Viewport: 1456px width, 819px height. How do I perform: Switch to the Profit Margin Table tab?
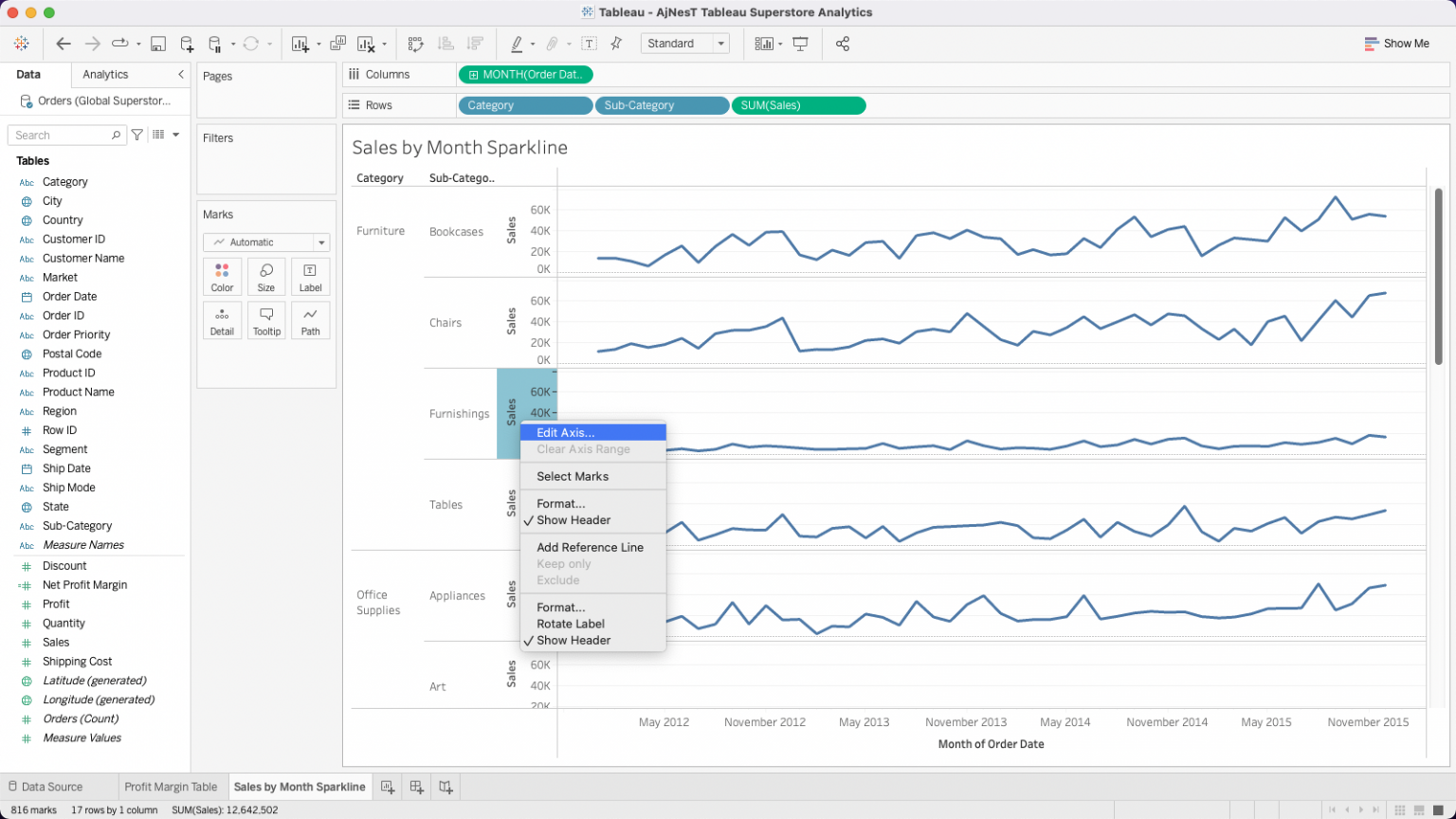[x=171, y=787]
